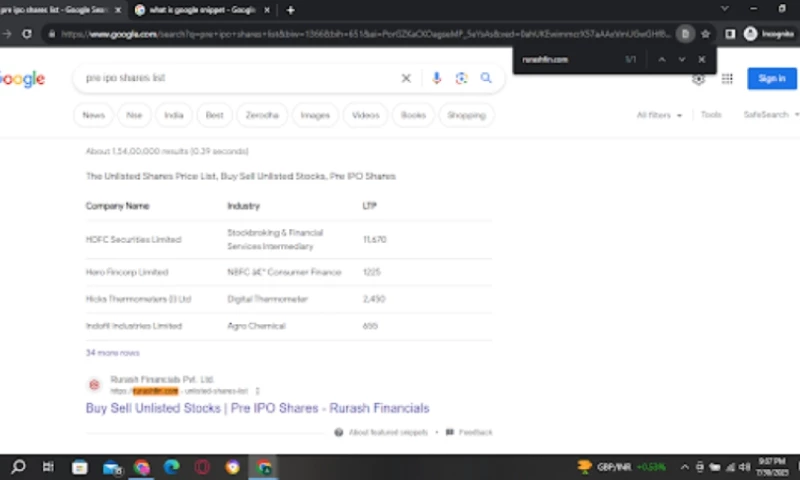
Task: Start voice search with microphone icon
Action: pos(436,78)
